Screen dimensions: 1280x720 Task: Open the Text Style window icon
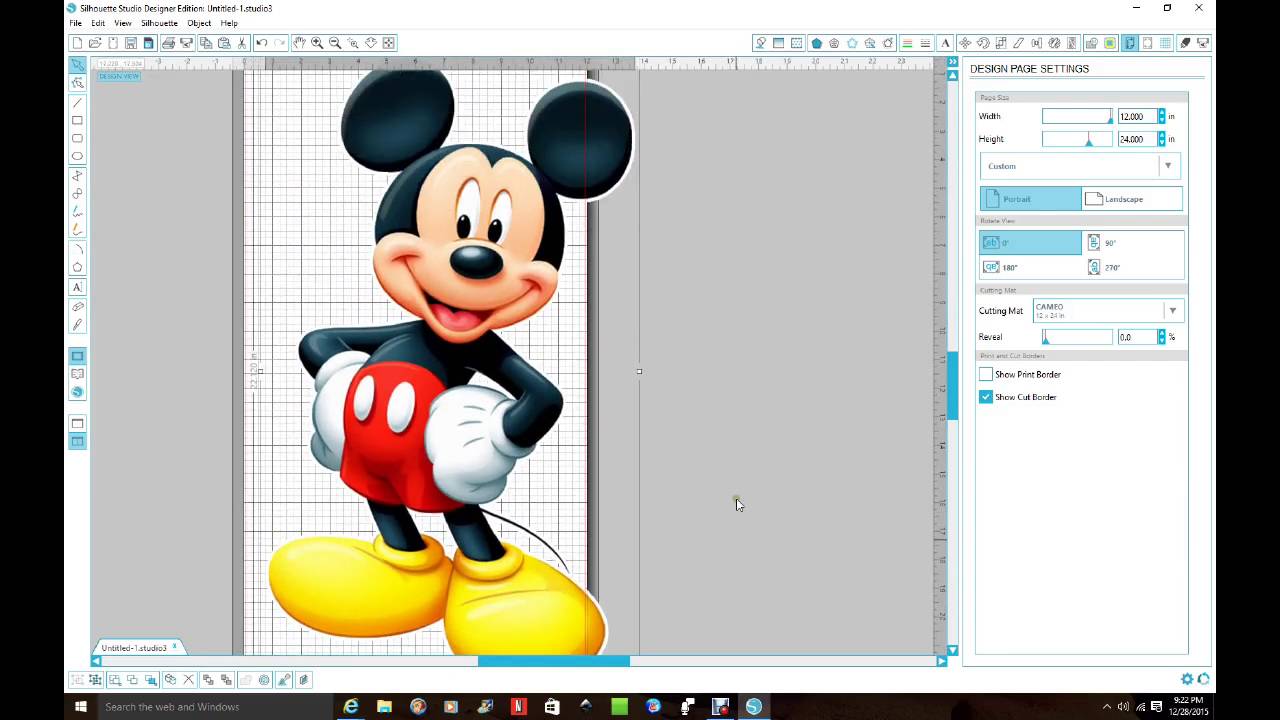click(945, 43)
